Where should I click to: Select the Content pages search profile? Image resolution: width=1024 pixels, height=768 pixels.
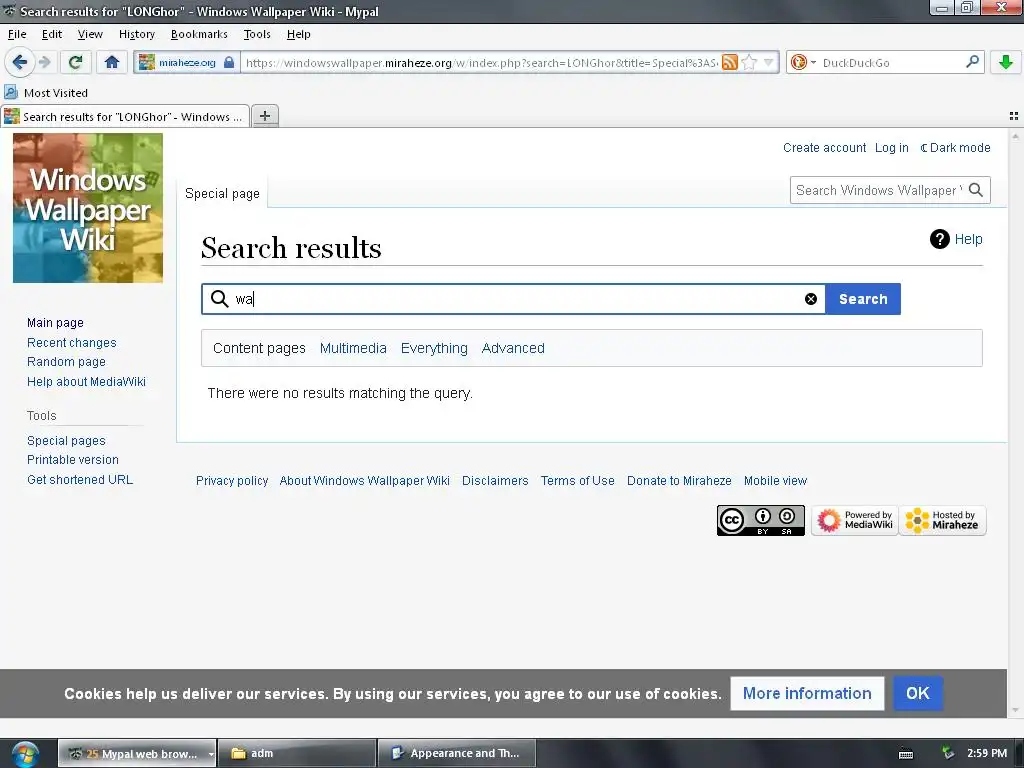click(259, 348)
